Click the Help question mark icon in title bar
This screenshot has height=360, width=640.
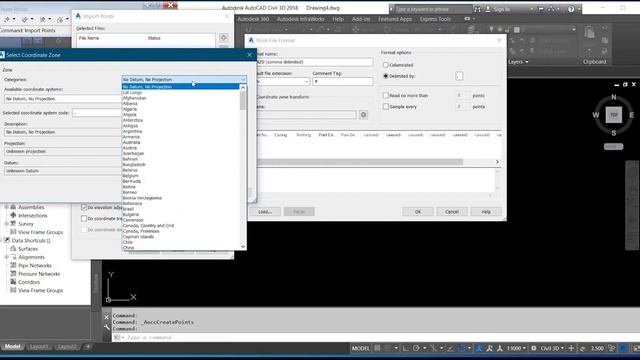[x=571, y=9]
